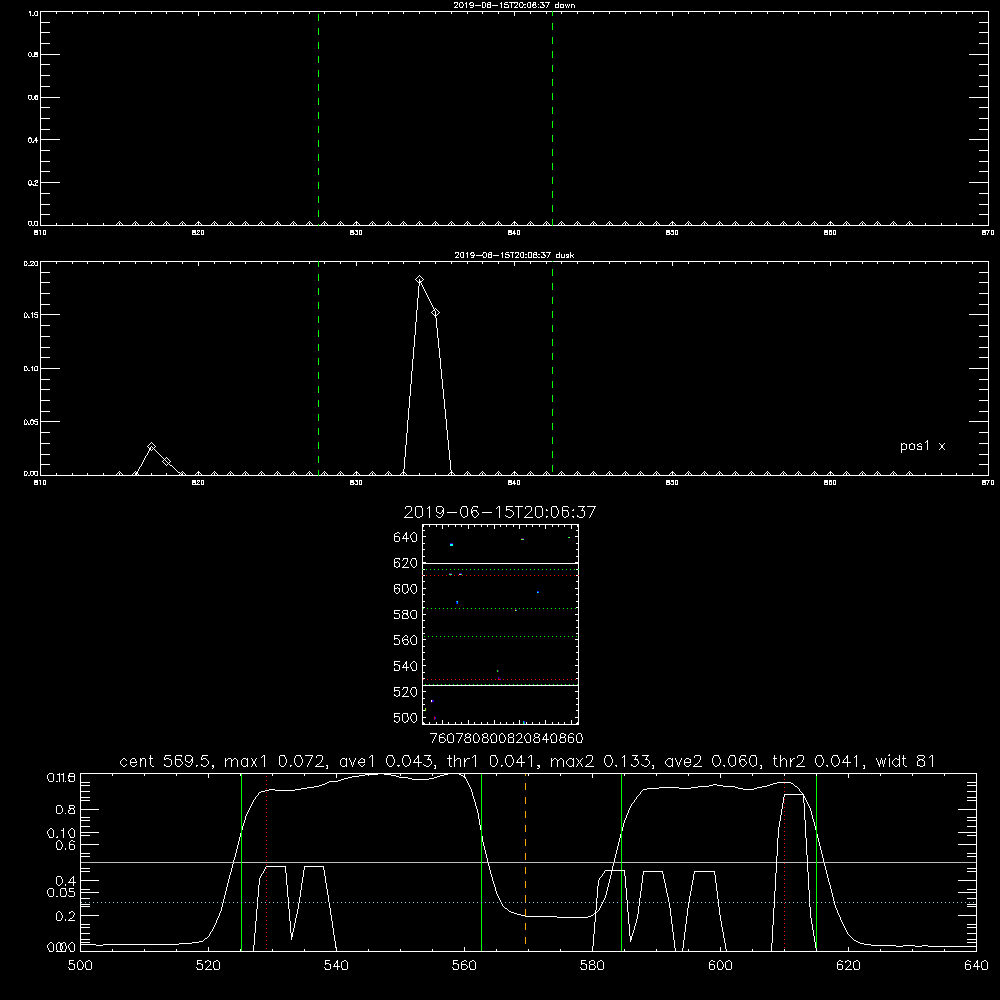Click the lower diamond on small dusk bump near 818
Viewport: 1000px width, 1000px height.
pos(166,461)
